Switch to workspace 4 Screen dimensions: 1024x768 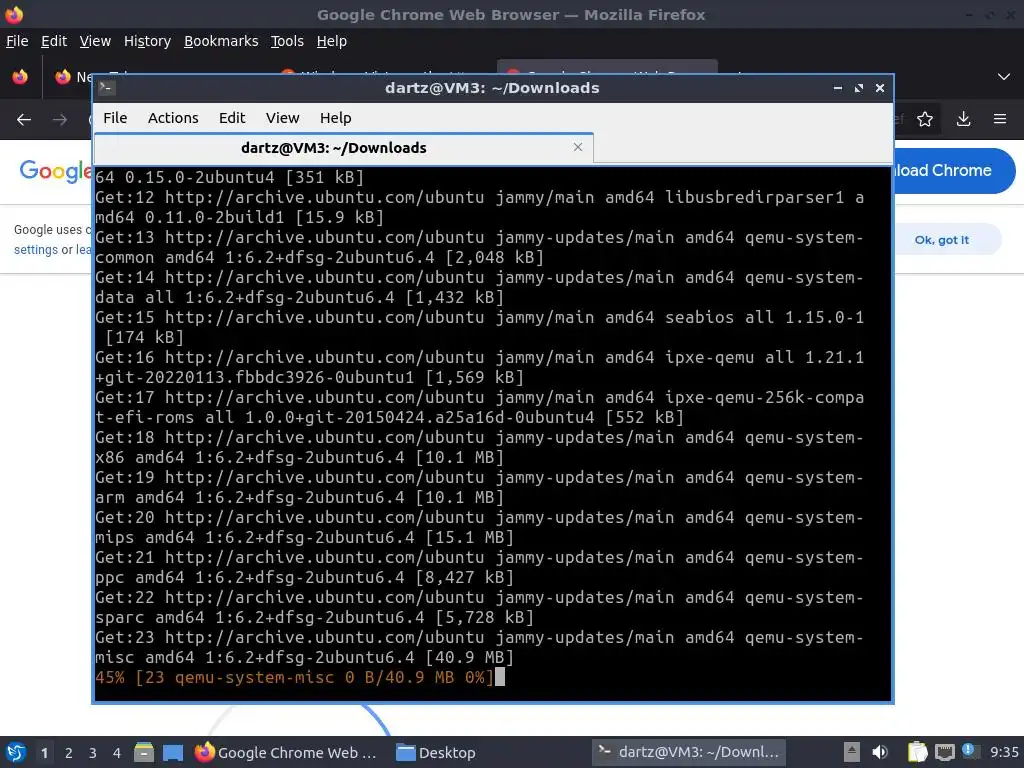pyautogui.click(x=117, y=753)
